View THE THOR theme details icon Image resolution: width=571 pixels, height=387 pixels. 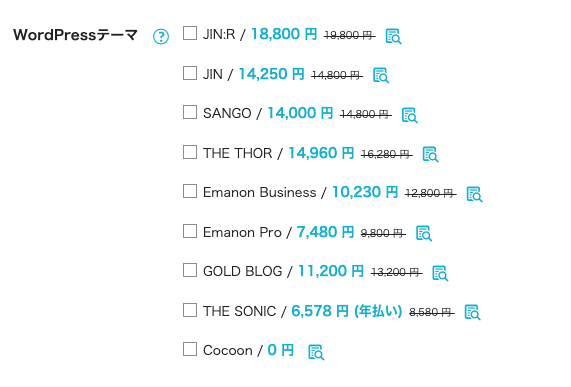coord(430,154)
